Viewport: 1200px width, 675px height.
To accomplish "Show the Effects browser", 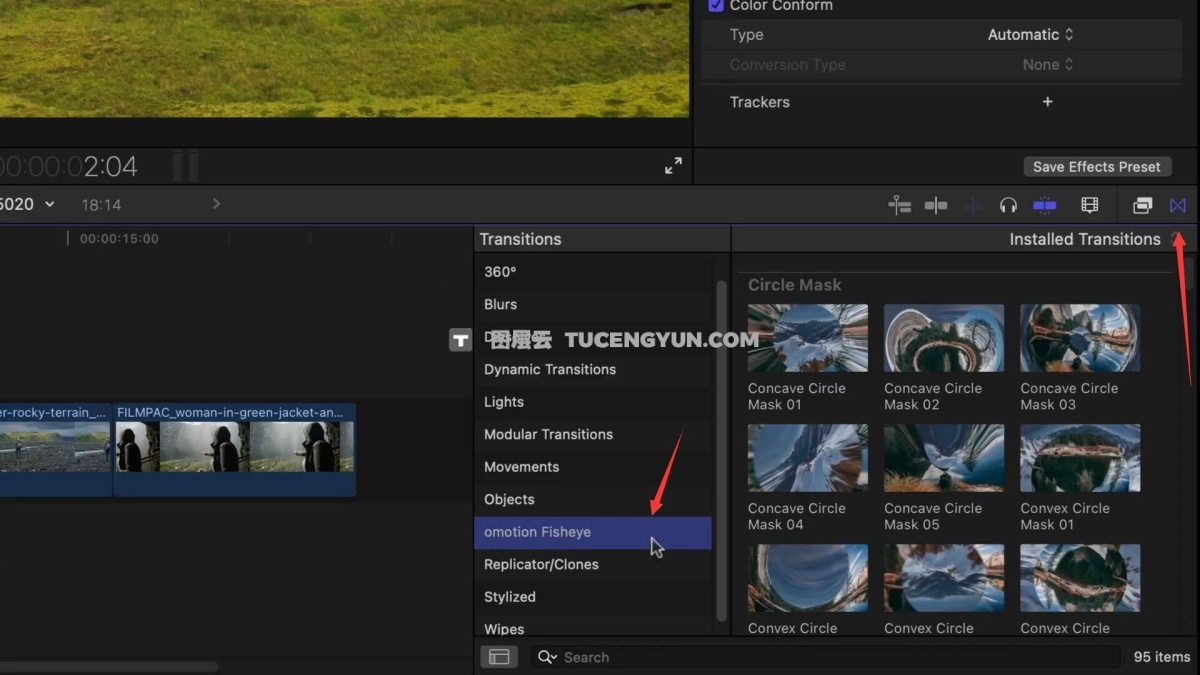I will pyautogui.click(x=1142, y=205).
